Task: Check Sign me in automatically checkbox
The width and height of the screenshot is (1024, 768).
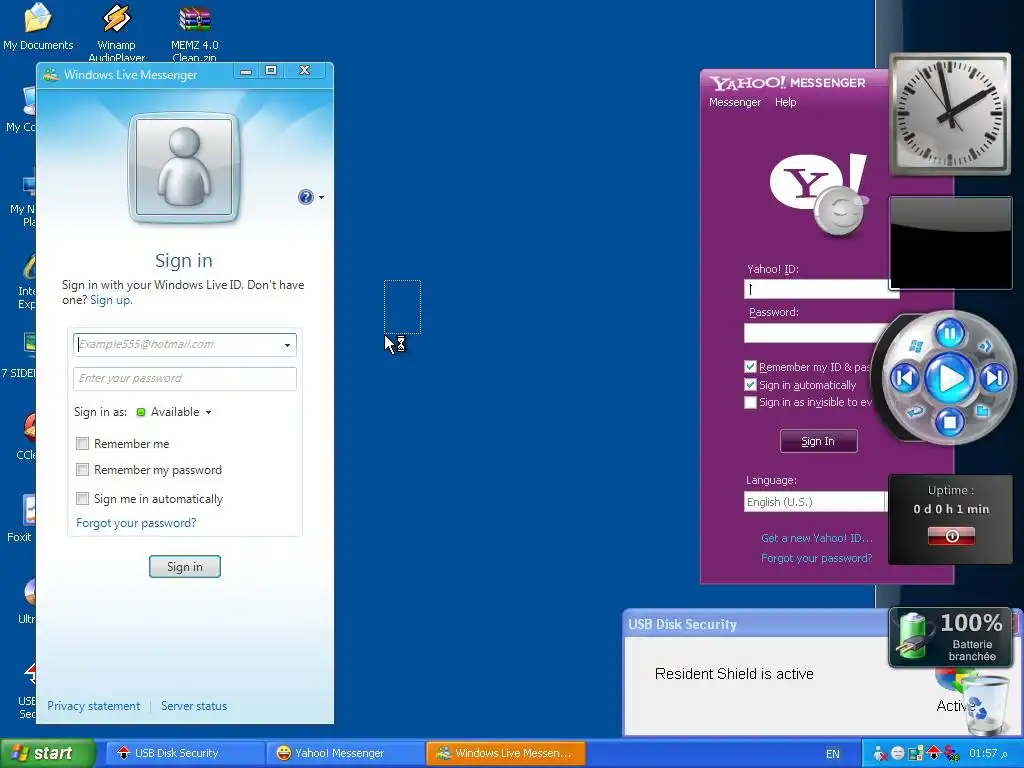Action: (82, 498)
